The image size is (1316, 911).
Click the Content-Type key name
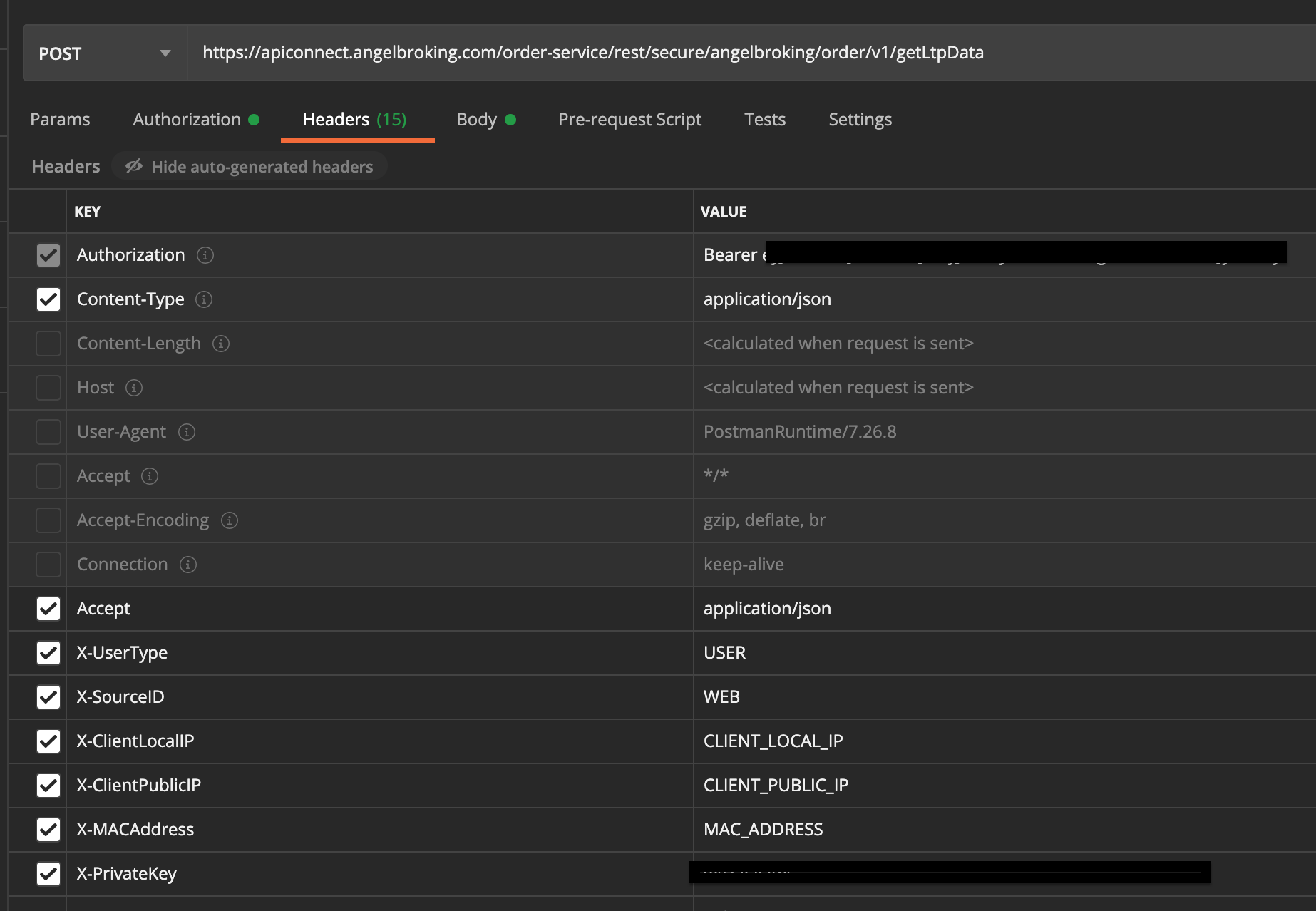[x=130, y=299]
